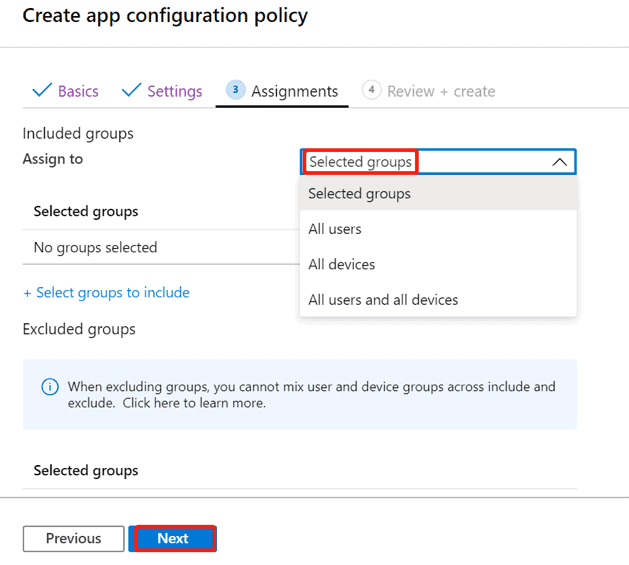Click the Basics step checkmark icon

[x=42, y=90]
